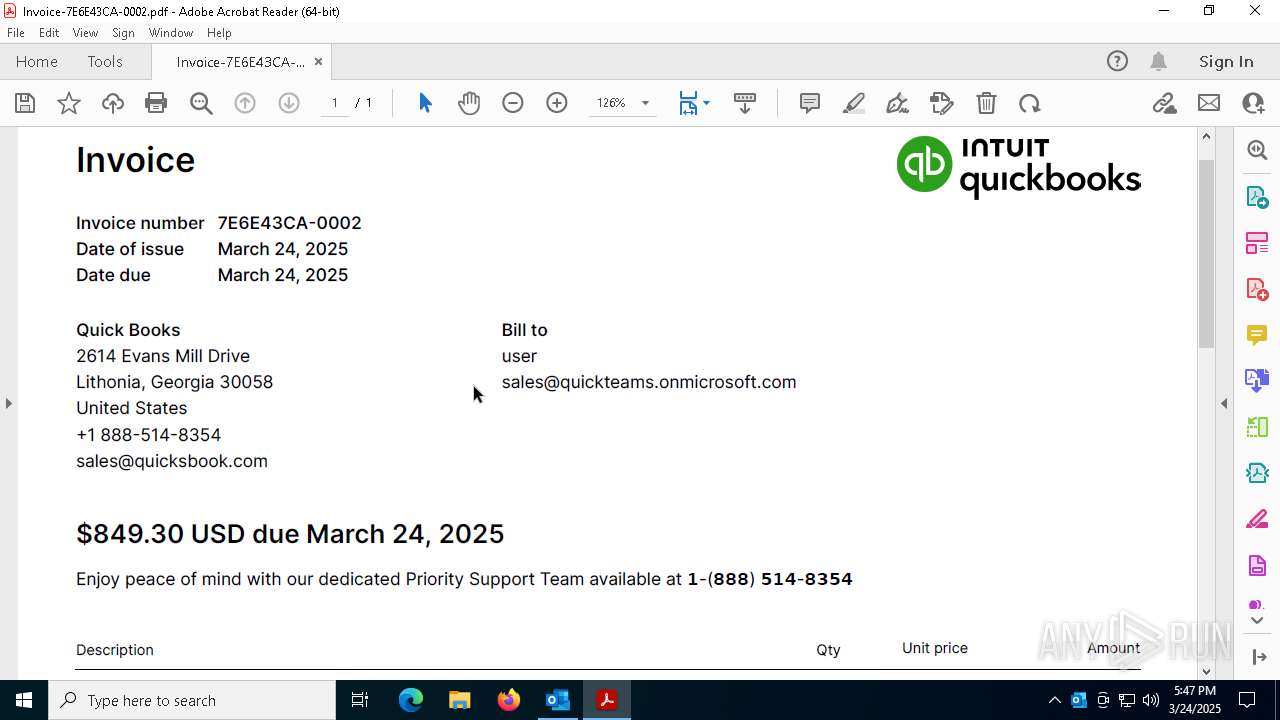Click the scroll down arrow of document
The image size is (1280, 720).
1206,671
